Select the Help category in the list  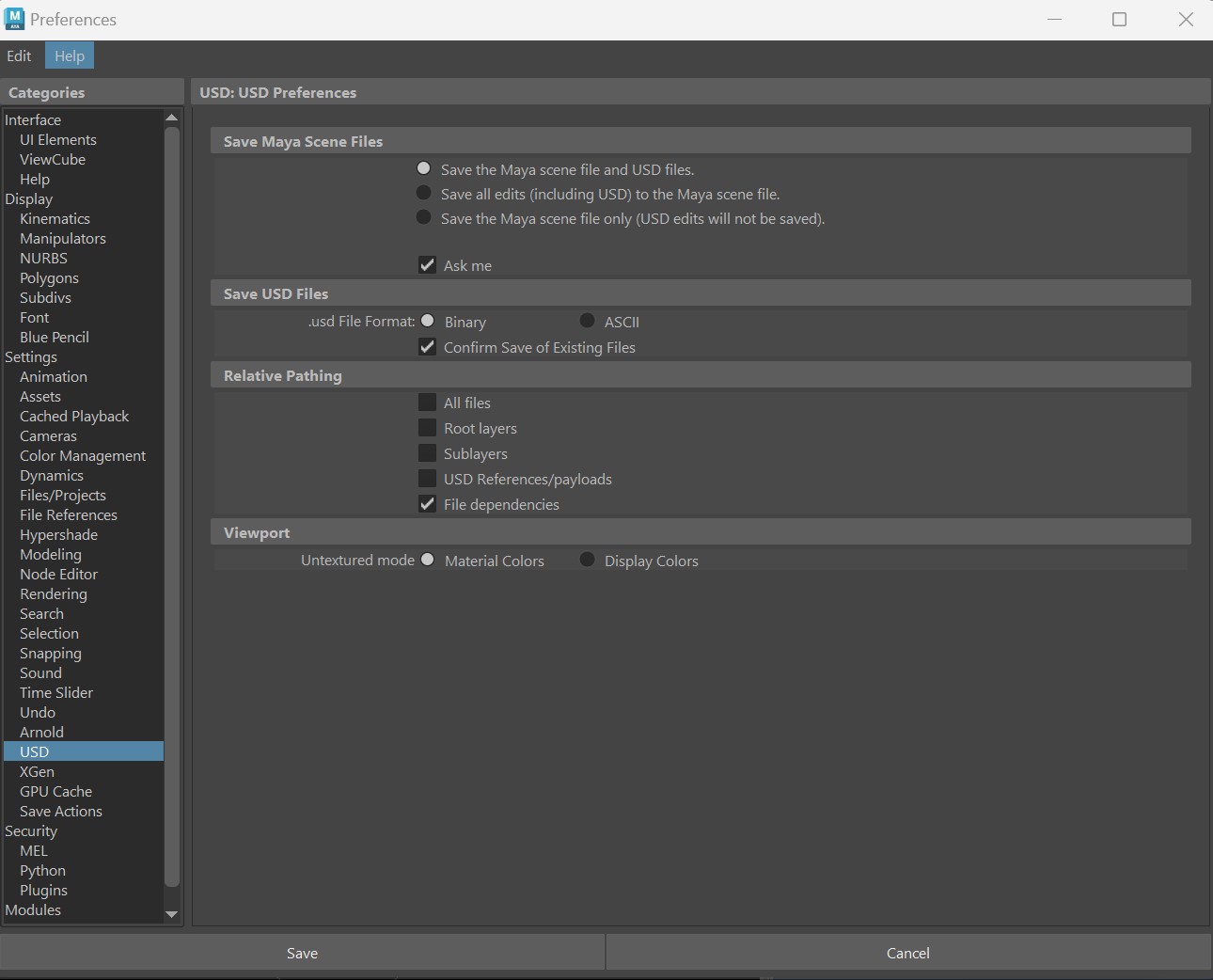35,179
